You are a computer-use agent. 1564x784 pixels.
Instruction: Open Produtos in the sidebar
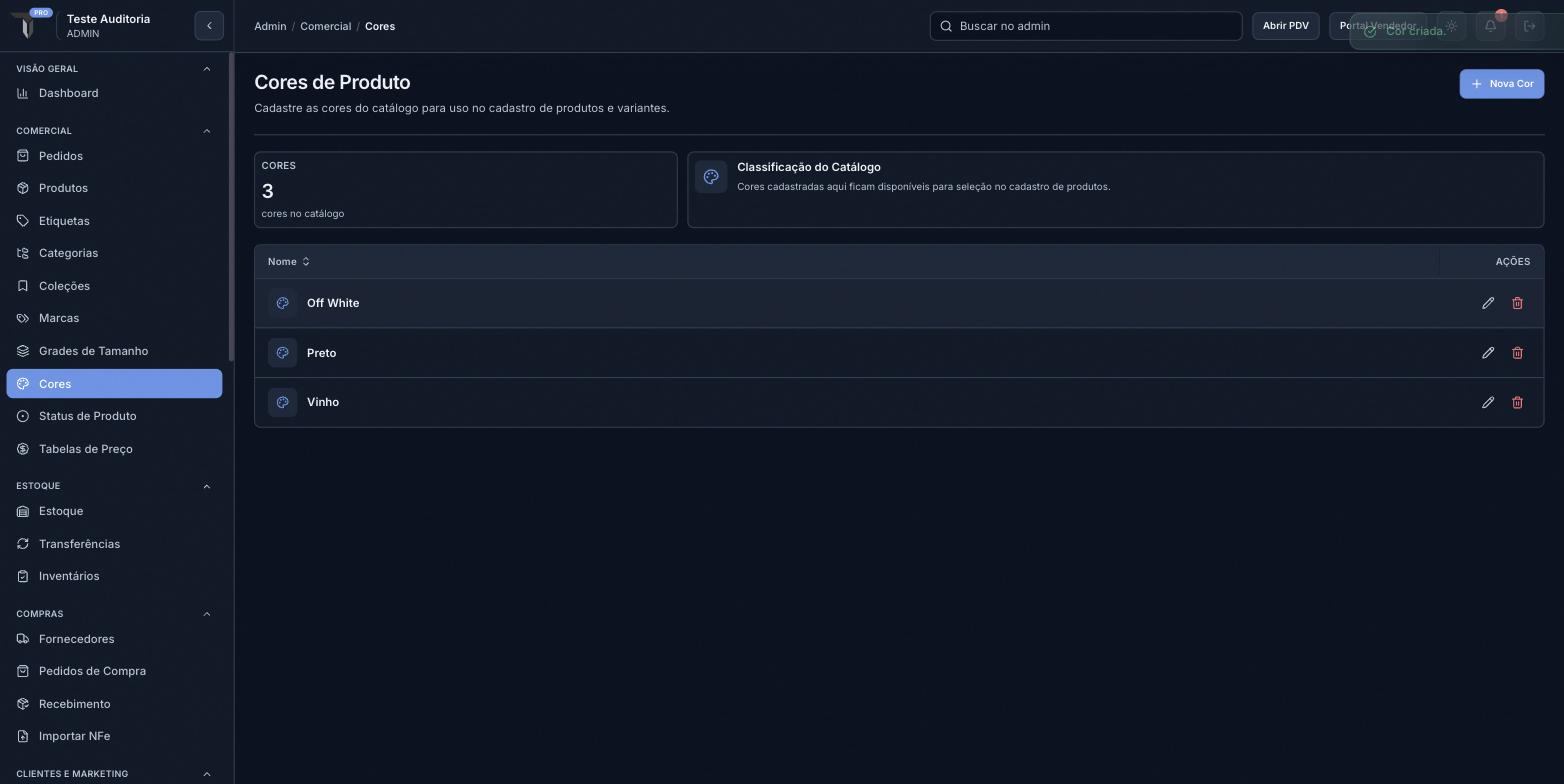coord(114,188)
